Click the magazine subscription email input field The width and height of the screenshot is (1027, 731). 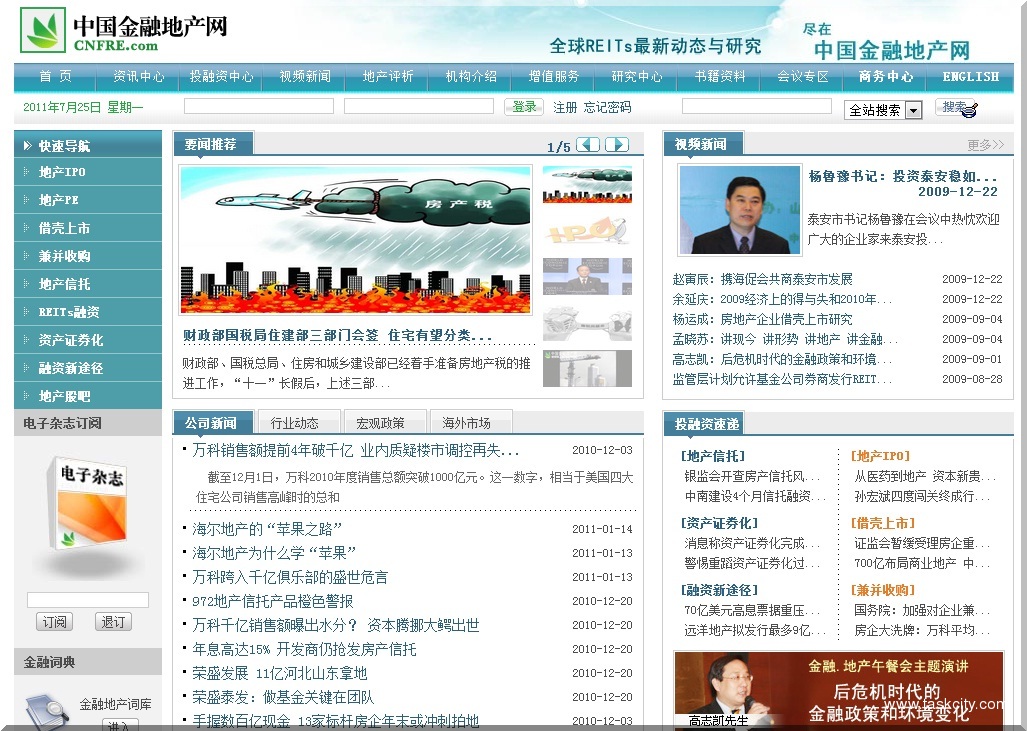pos(88,600)
